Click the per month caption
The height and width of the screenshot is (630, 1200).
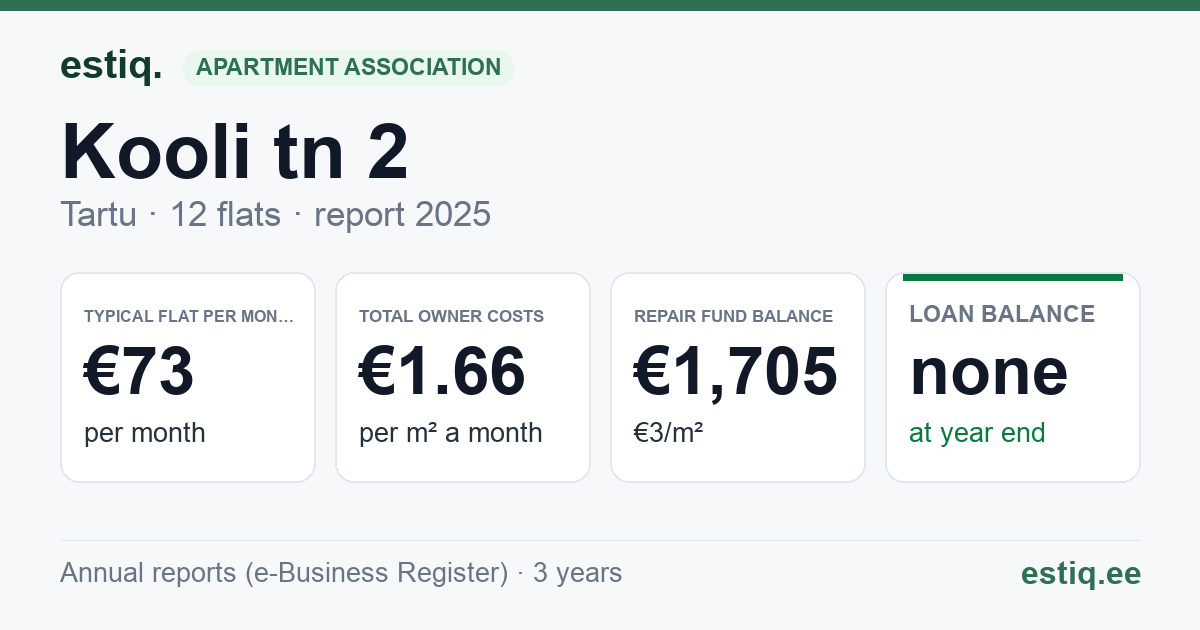point(145,433)
